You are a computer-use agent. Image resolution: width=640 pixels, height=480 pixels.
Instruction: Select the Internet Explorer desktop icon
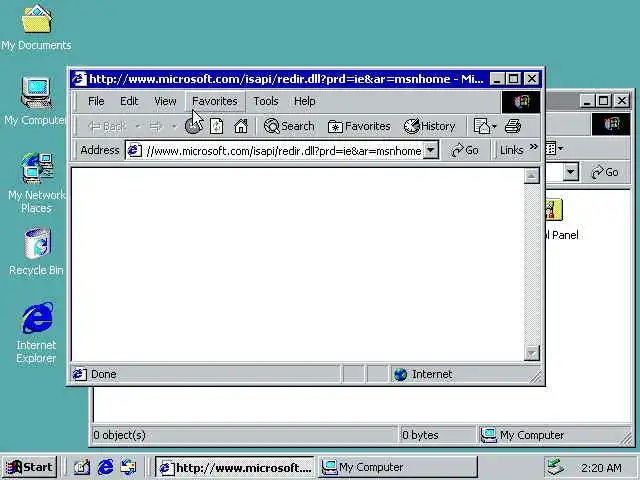(x=36, y=333)
